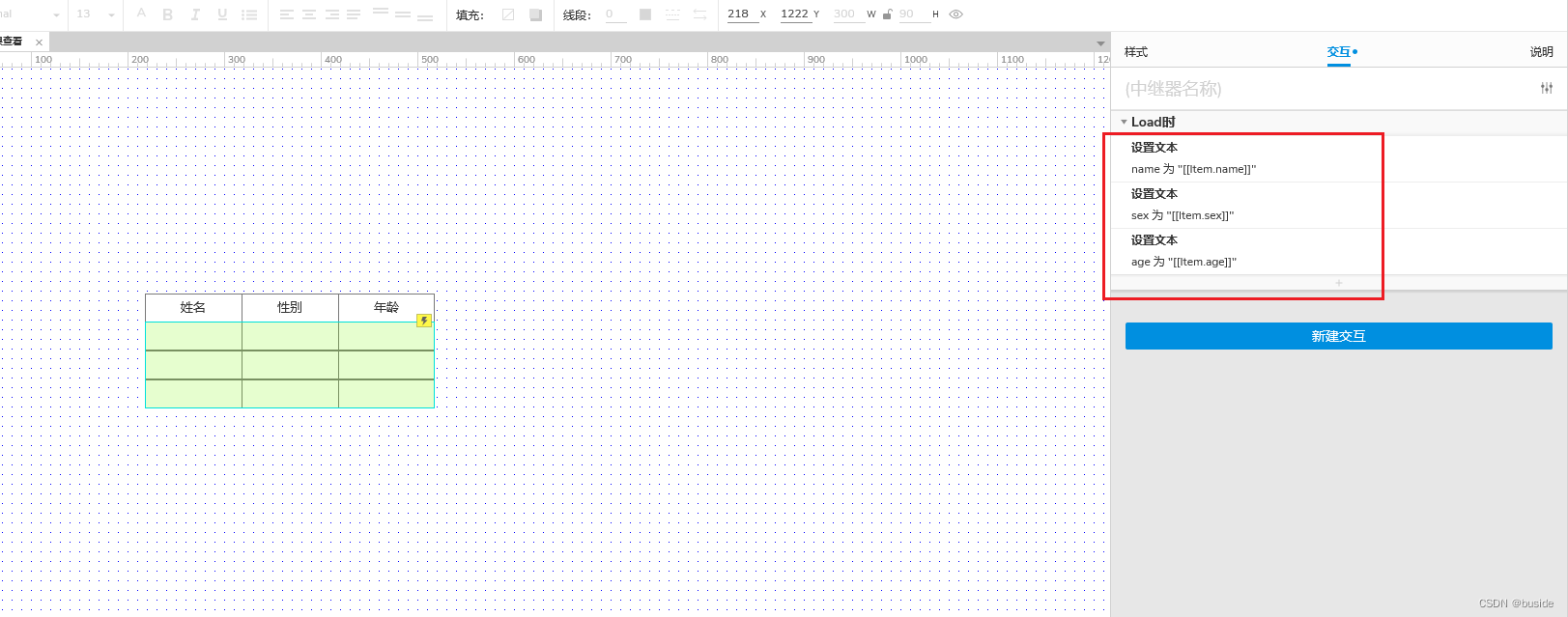Open the fill color swatch
The width and height of the screenshot is (1568, 617).
(508, 14)
